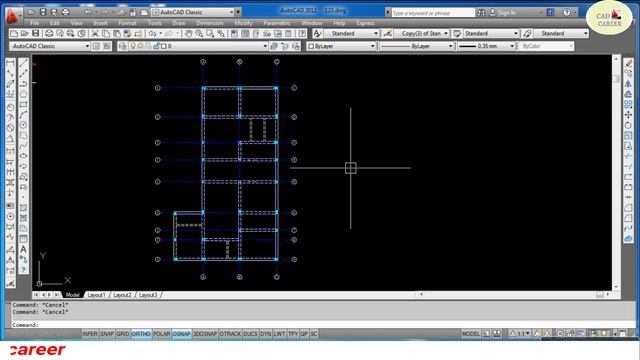The image size is (640, 360).
Task: Open the Dimension menu
Action: click(210, 23)
